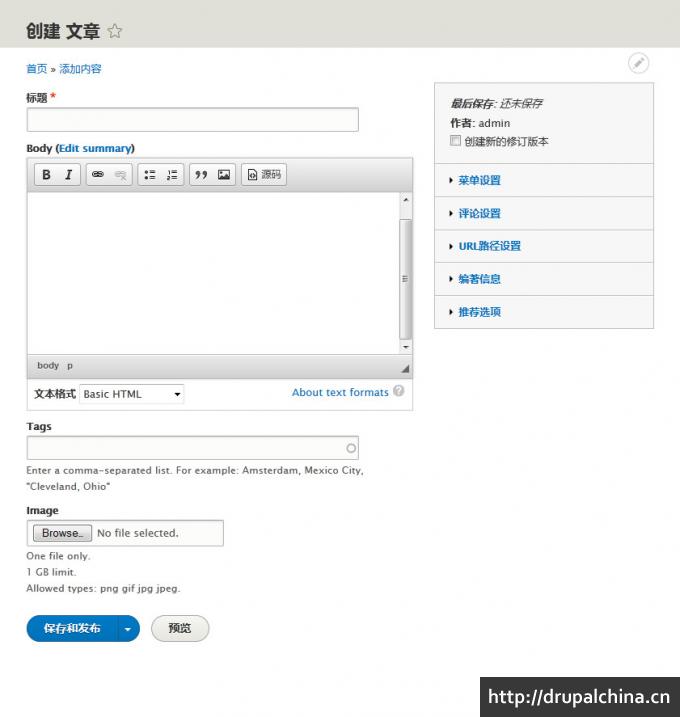This screenshot has height=717, width=680.
Task: Expand the URL路径设置 section
Action: (x=490, y=246)
